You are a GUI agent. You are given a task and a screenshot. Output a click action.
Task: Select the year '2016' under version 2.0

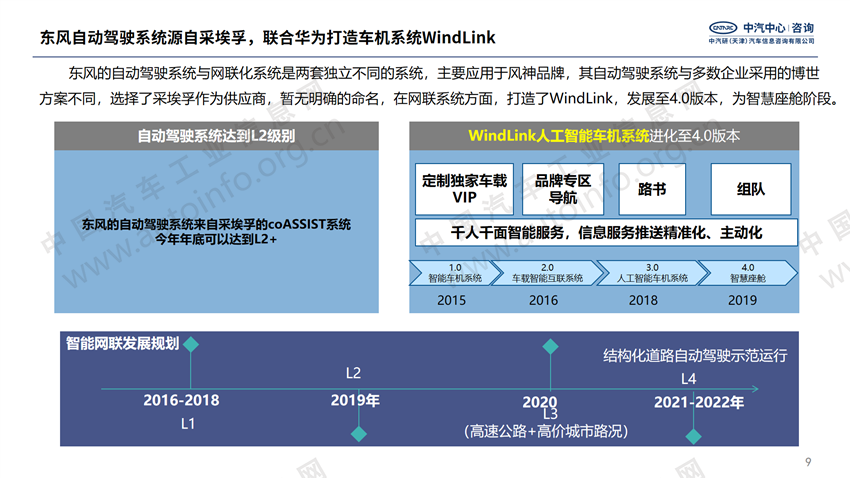[x=544, y=300]
